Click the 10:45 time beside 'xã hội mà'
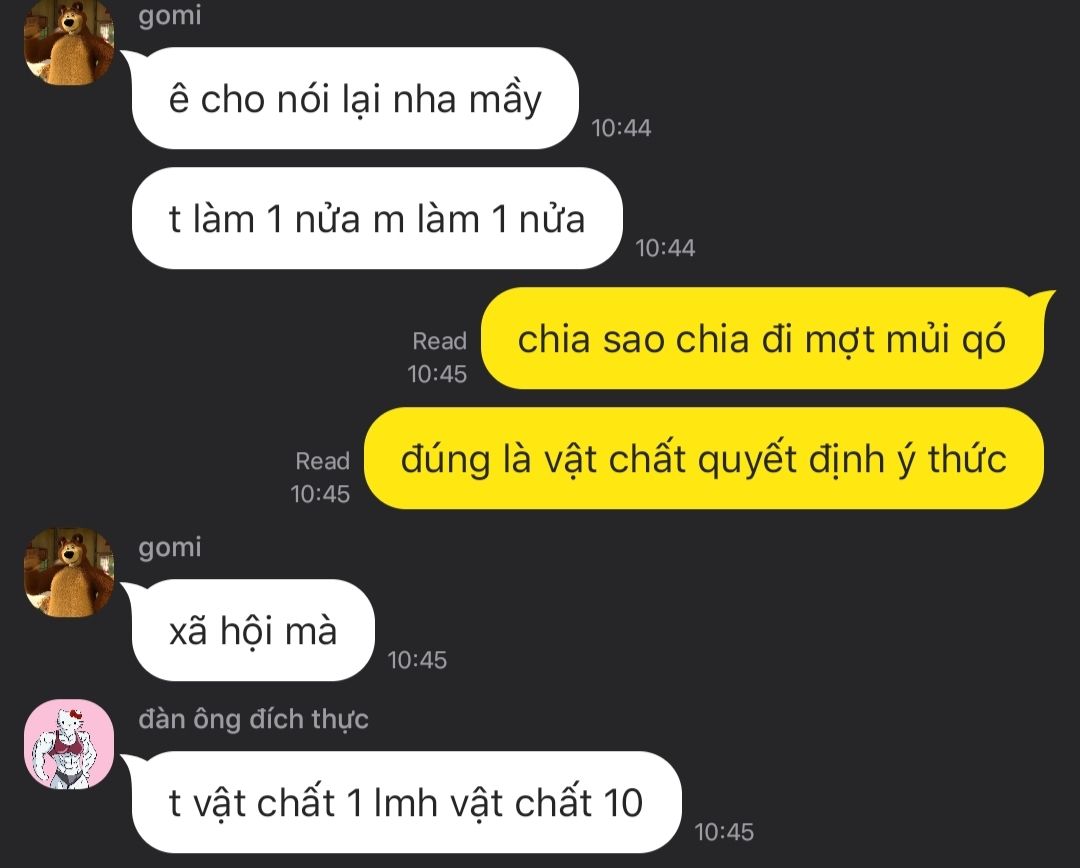 pos(417,660)
